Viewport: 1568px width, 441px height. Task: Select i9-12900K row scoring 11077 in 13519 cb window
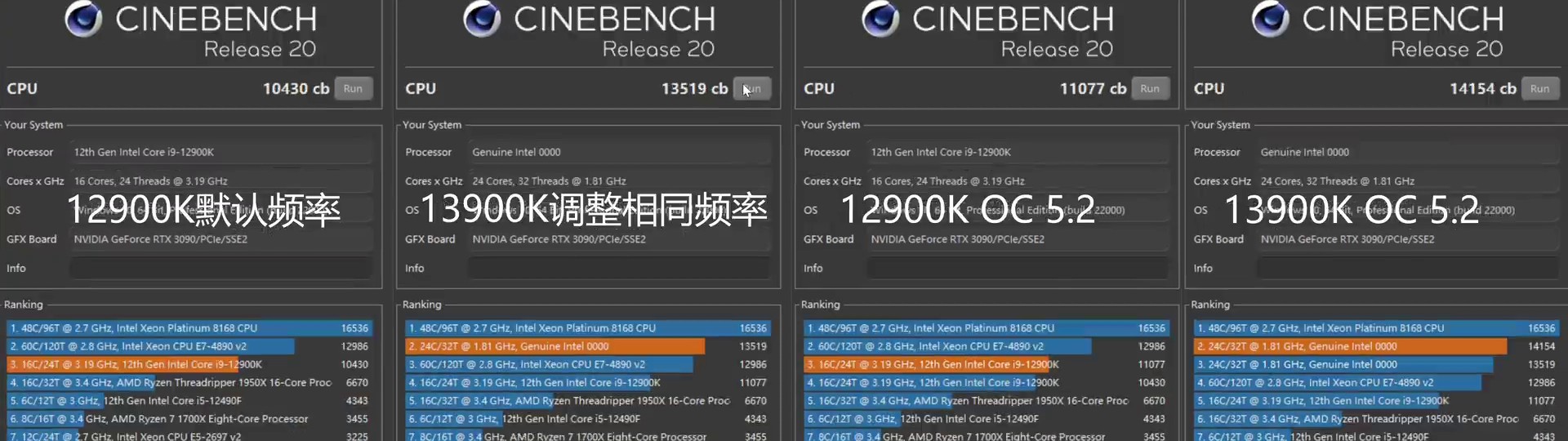(588, 382)
